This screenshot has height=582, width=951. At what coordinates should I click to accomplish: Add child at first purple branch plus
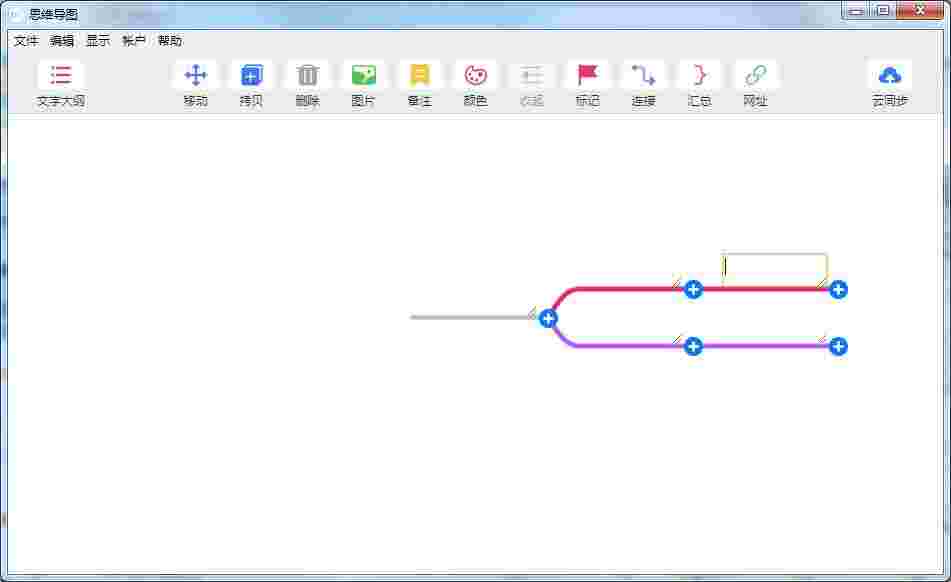(693, 347)
